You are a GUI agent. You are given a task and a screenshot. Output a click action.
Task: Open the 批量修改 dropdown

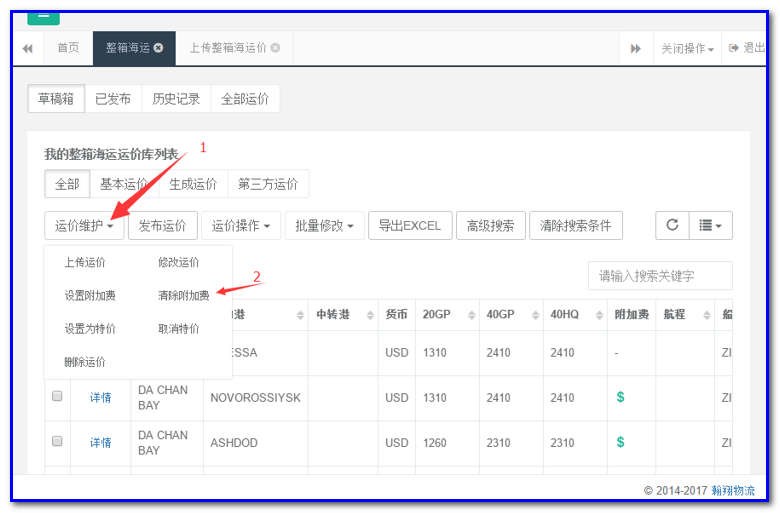coord(325,225)
